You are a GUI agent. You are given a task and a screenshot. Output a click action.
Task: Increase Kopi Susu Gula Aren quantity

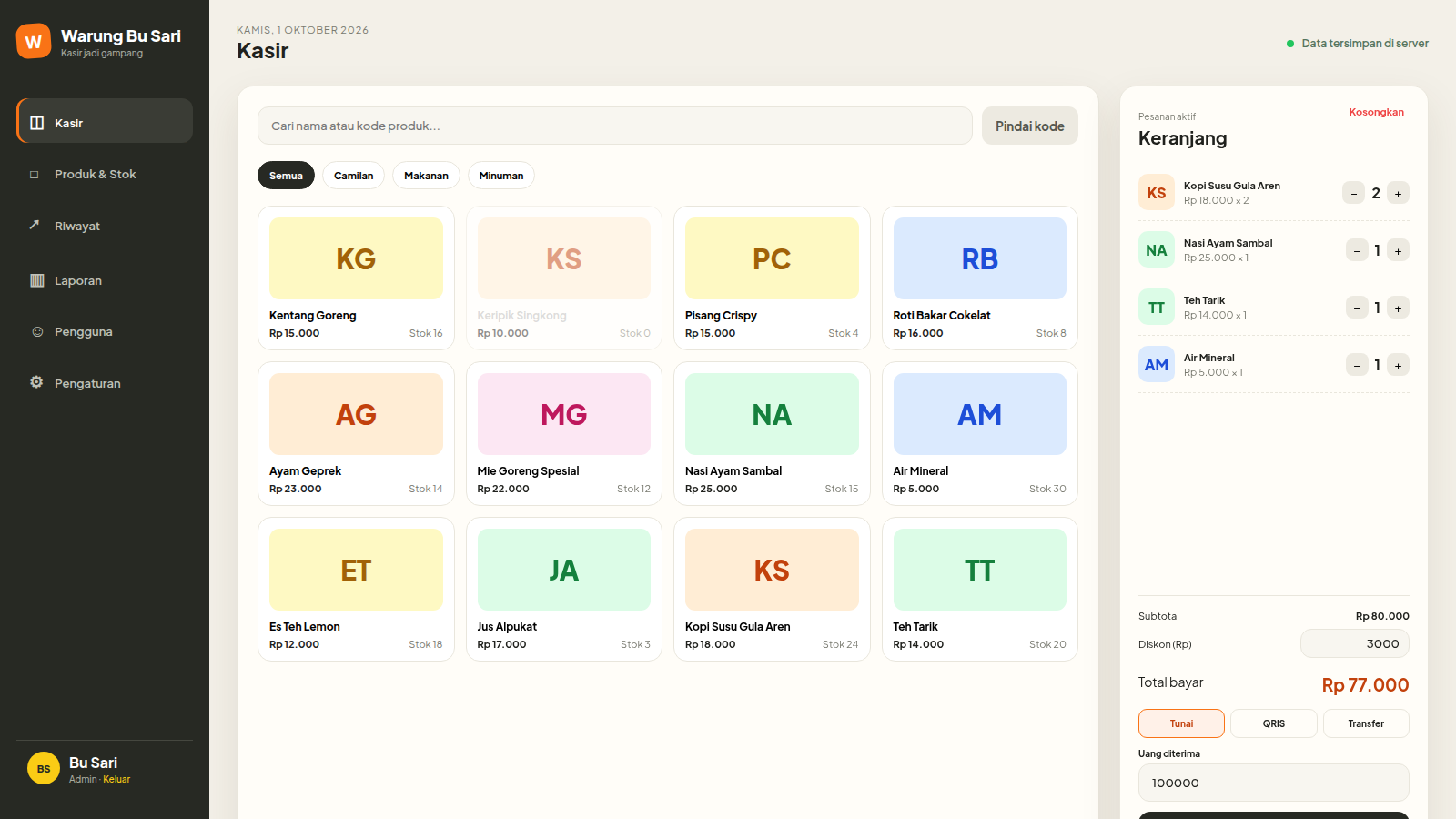(1399, 193)
